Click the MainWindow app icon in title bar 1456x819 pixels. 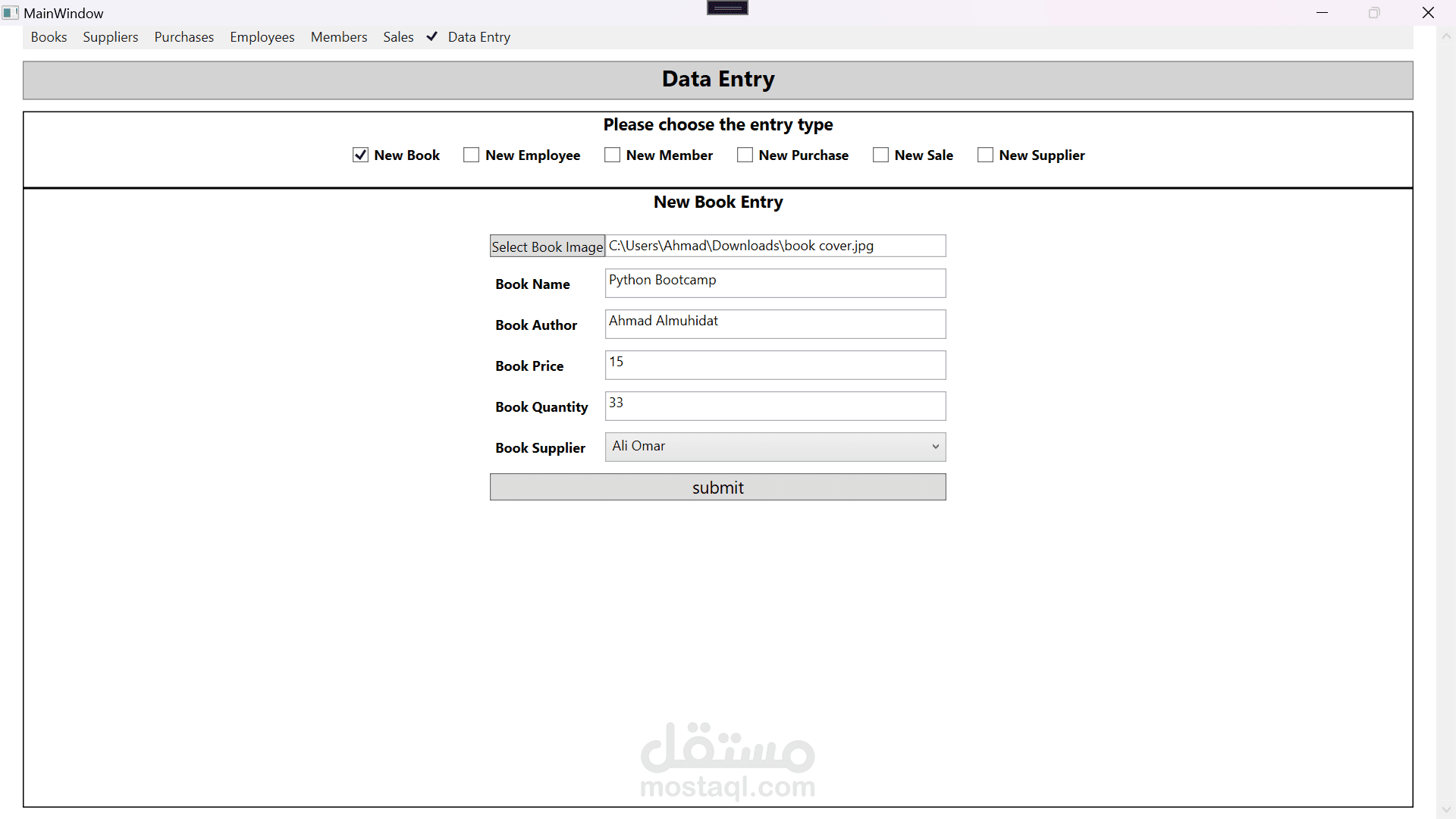coord(10,13)
